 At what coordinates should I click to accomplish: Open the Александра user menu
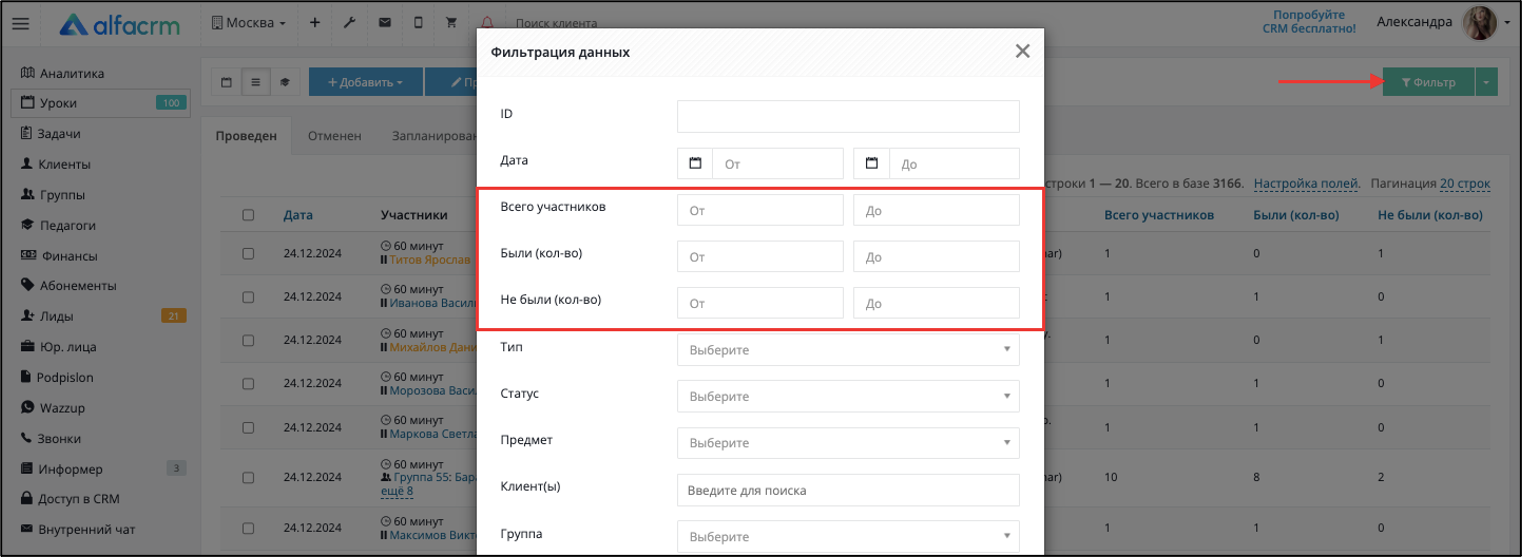[x=1414, y=22]
